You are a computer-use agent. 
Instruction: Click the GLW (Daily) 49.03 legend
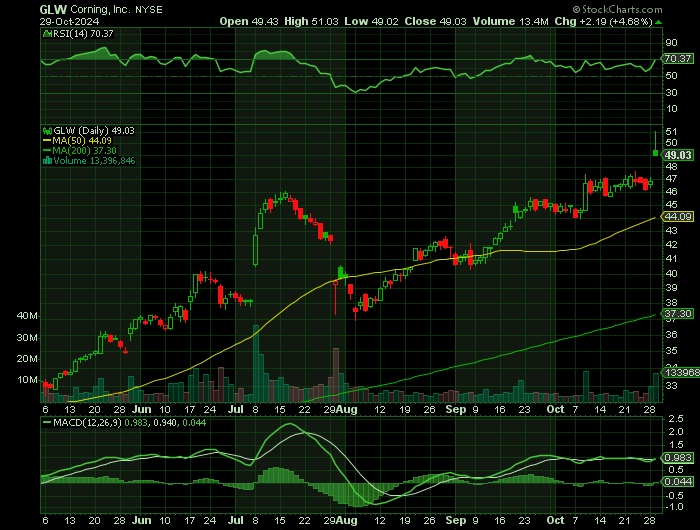[94, 130]
